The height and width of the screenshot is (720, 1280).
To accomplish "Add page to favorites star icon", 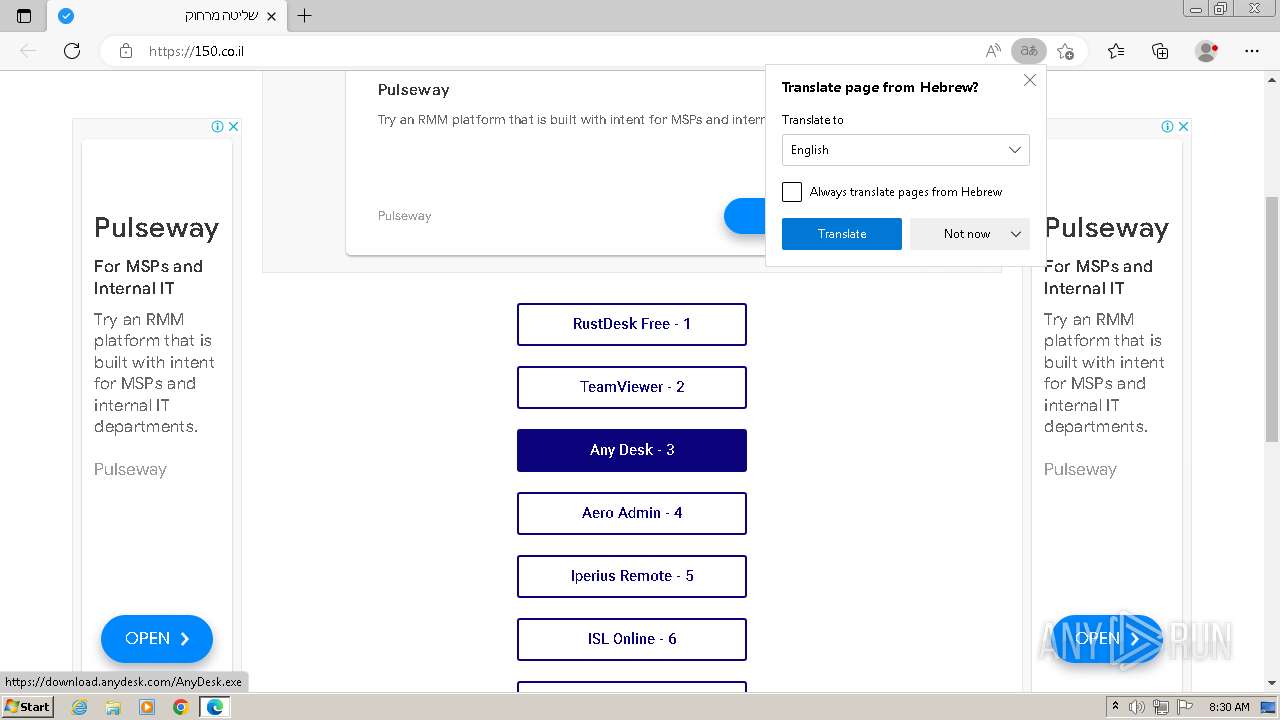I will (x=1066, y=51).
